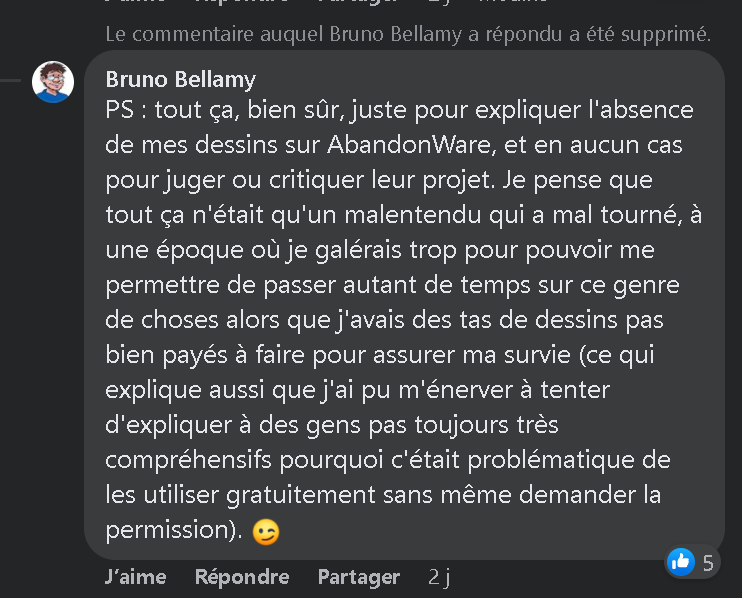Image resolution: width=742 pixels, height=598 pixels.
Task: View the reaction count number 5
Action: 708,562
